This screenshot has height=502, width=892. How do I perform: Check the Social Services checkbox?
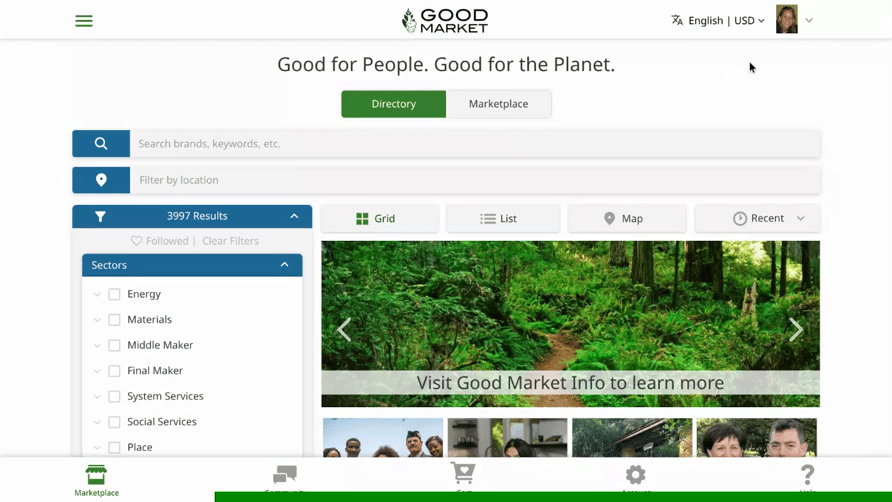pyautogui.click(x=114, y=422)
